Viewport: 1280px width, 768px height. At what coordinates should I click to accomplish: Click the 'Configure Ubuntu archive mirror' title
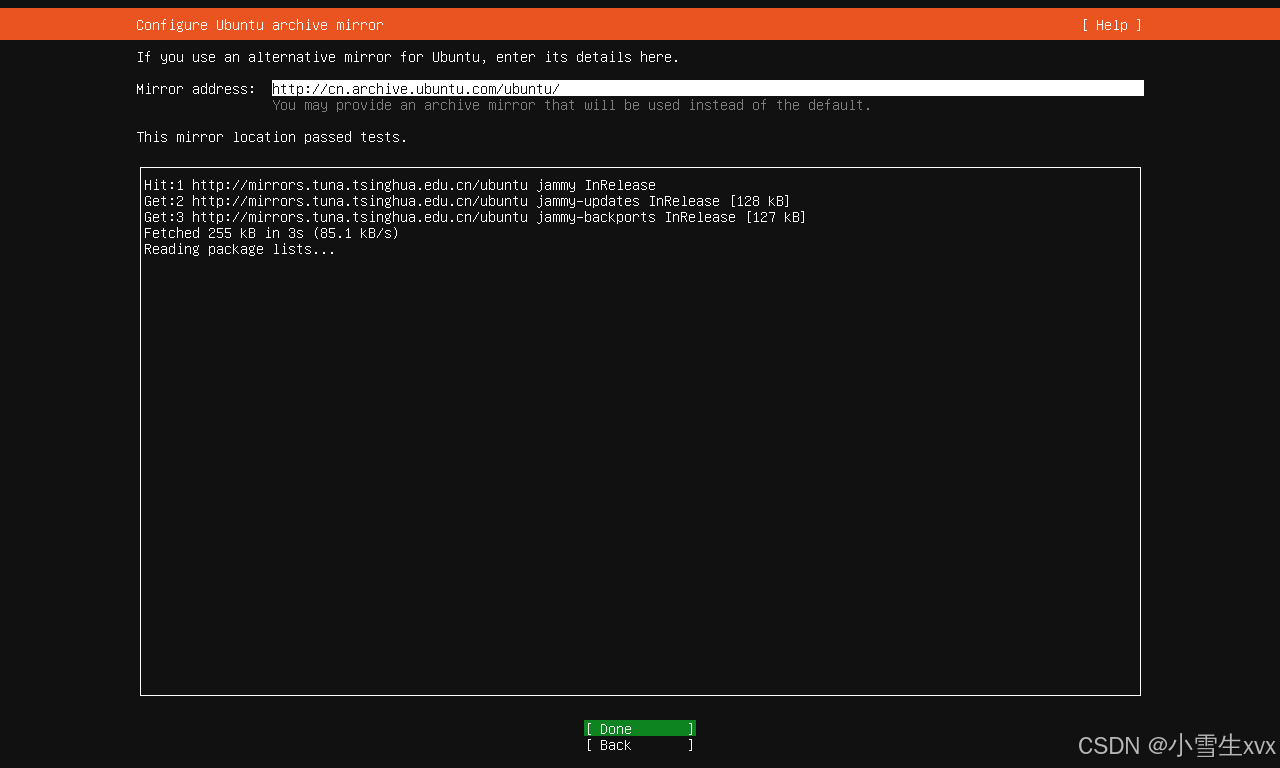point(260,25)
